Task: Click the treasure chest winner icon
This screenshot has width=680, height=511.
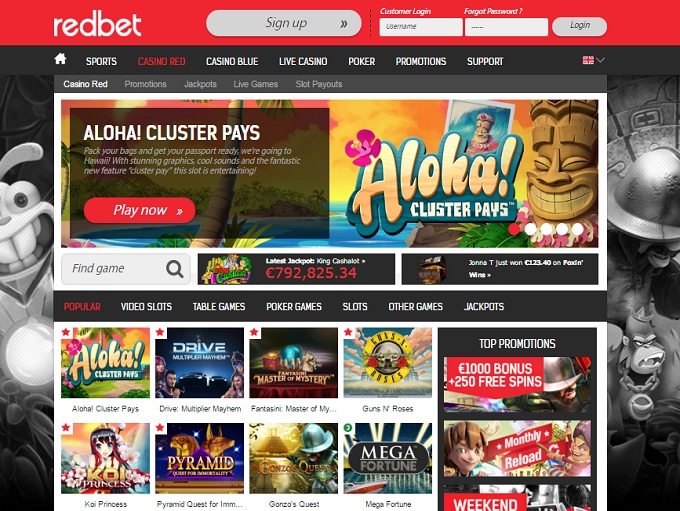Action: click(x=432, y=269)
